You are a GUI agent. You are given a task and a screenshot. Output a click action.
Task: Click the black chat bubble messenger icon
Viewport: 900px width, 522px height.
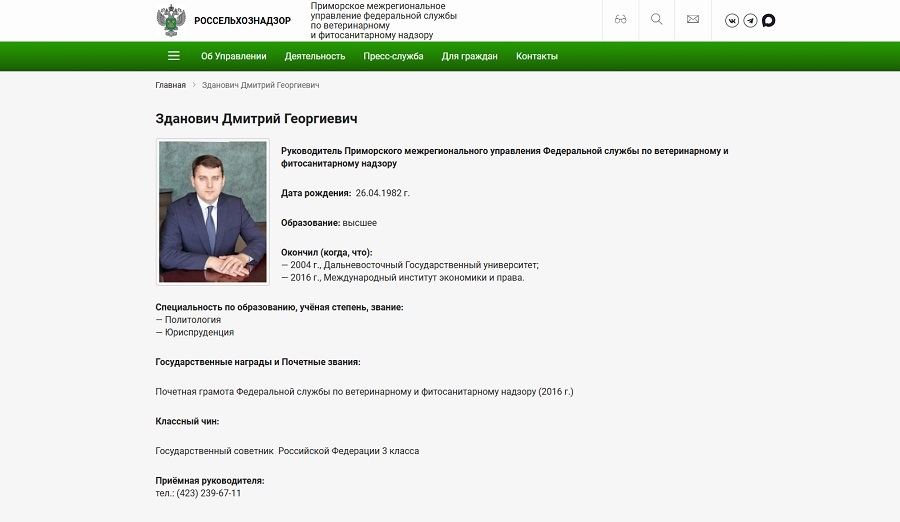click(768, 20)
